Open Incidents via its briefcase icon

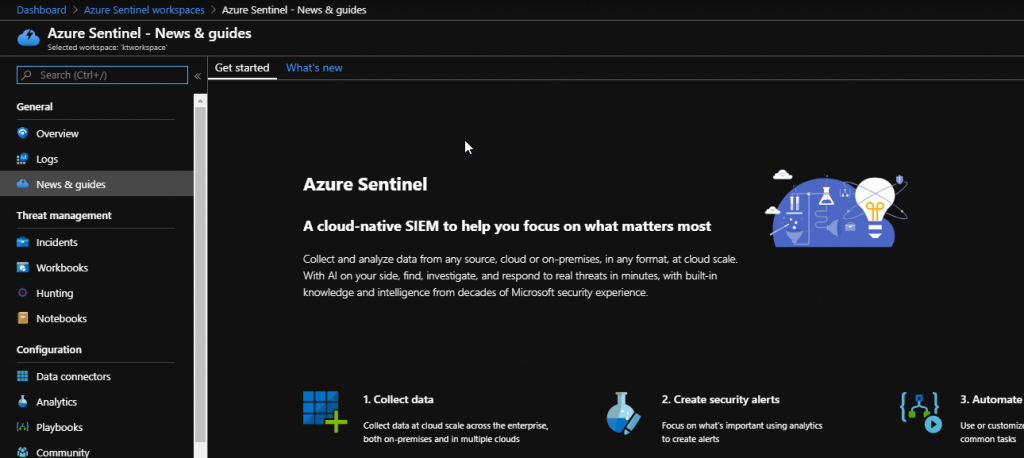(23, 242)
